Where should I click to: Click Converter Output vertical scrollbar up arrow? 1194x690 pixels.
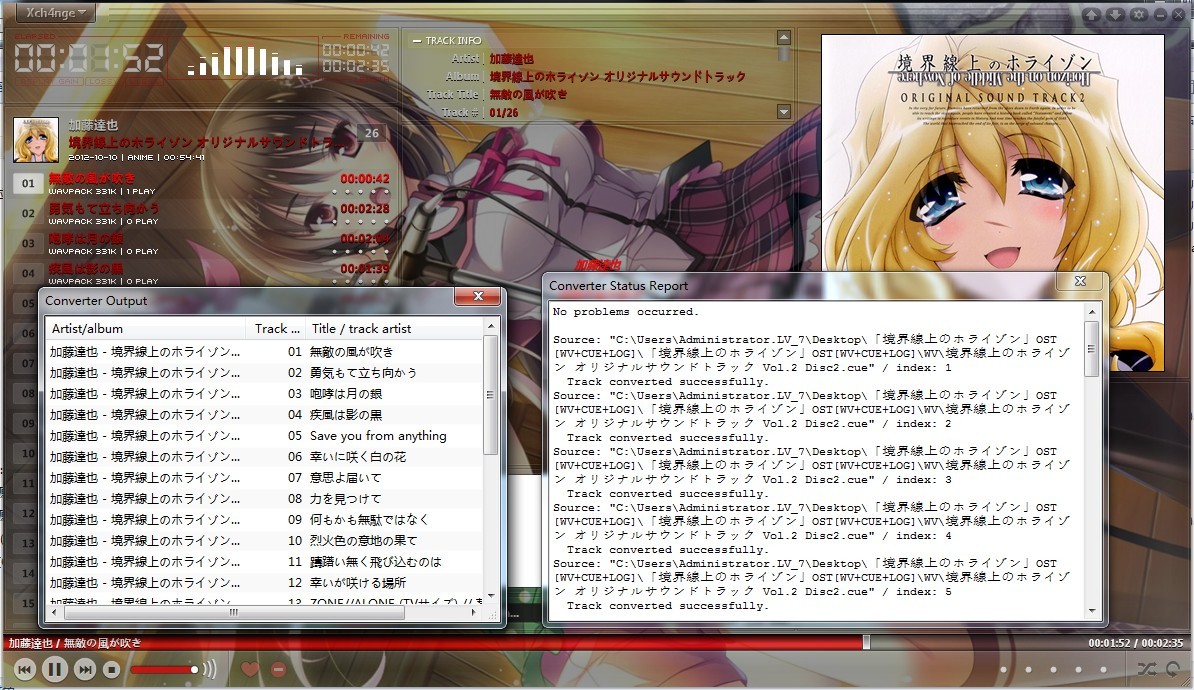(x=490, y=326)
